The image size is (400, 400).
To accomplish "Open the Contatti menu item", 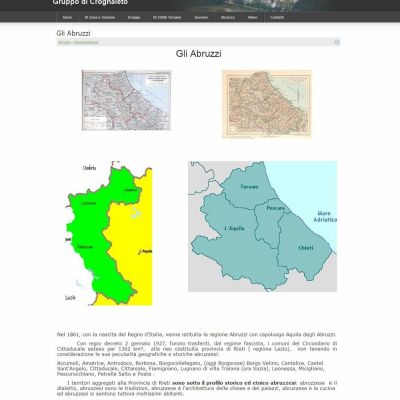I will click(277, 17).
